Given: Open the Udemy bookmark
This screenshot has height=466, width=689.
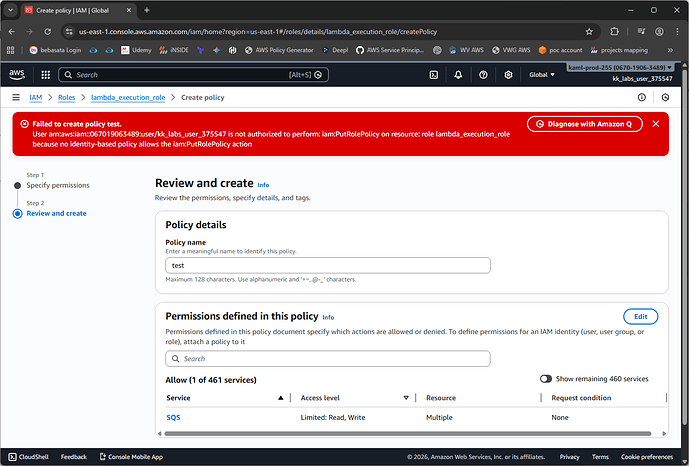Looking at the screenshot, I should [x=136, y=50].
